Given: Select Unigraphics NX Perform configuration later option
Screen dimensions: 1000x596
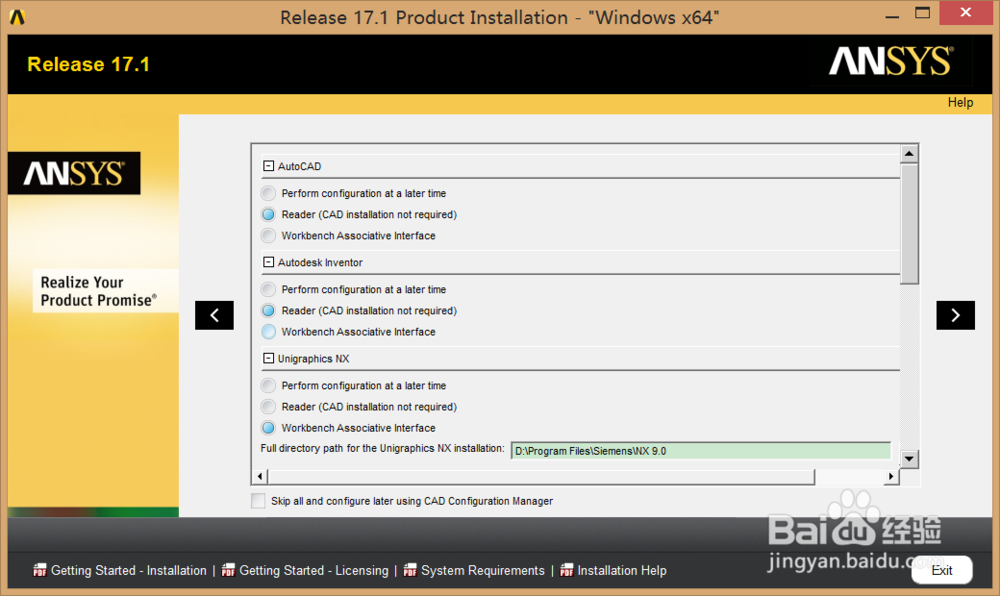Looking at the screenshot, I should (268, 386).
